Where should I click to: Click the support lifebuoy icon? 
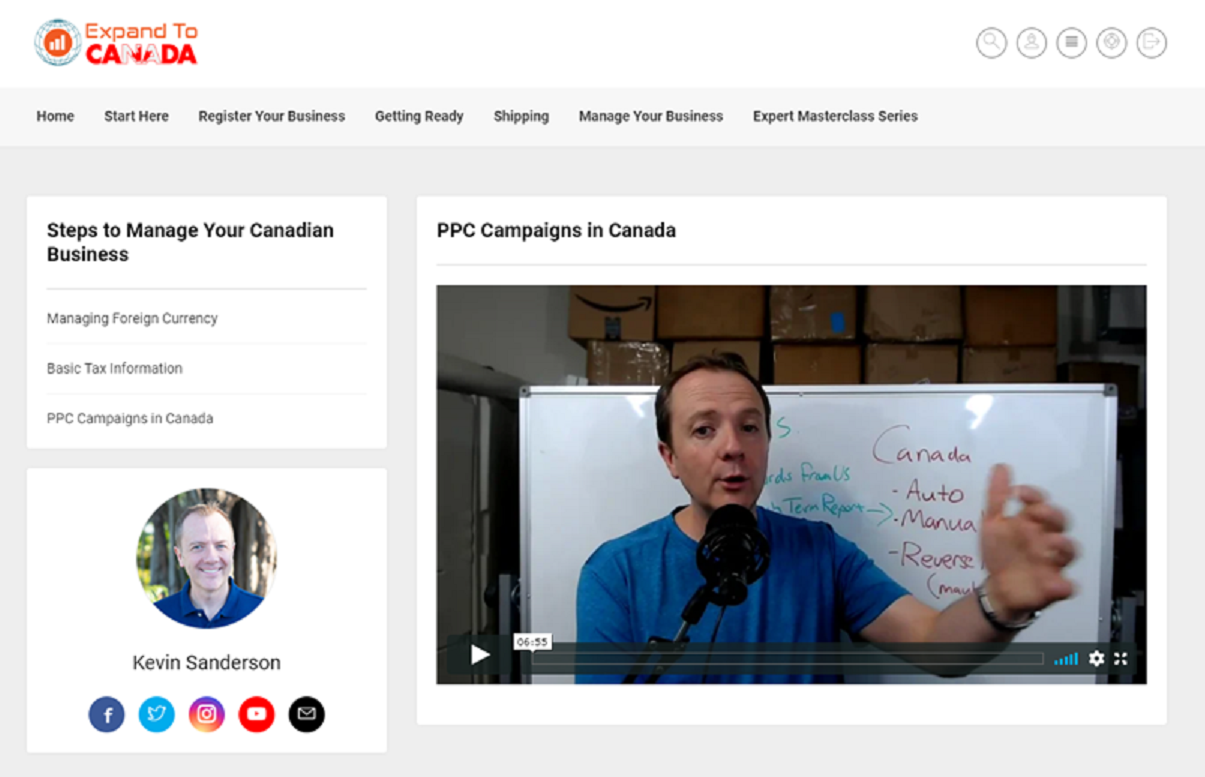point(1111,42)
